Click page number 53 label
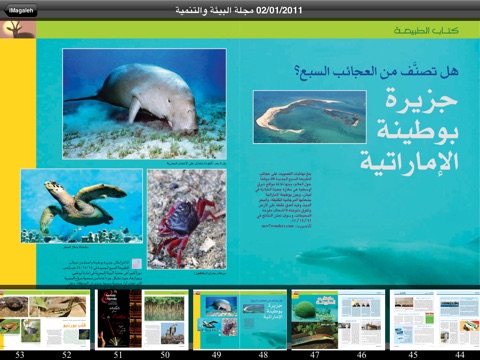The height and width of the screenshot is (360, 480). (x=20, y=355)
